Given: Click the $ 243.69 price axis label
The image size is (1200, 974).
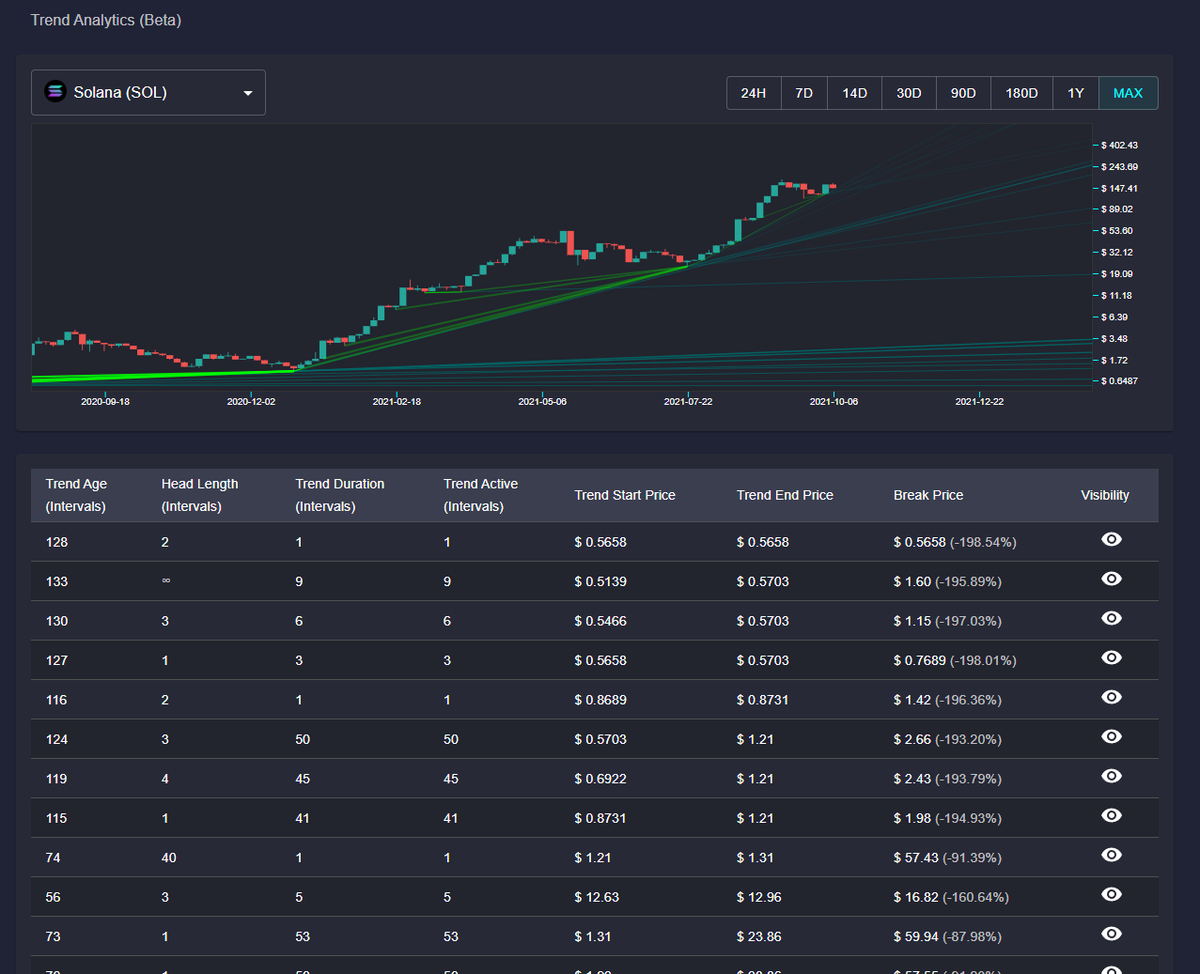Looking at the screenshot, I should pyautogui.click(x=1119, y=166).
